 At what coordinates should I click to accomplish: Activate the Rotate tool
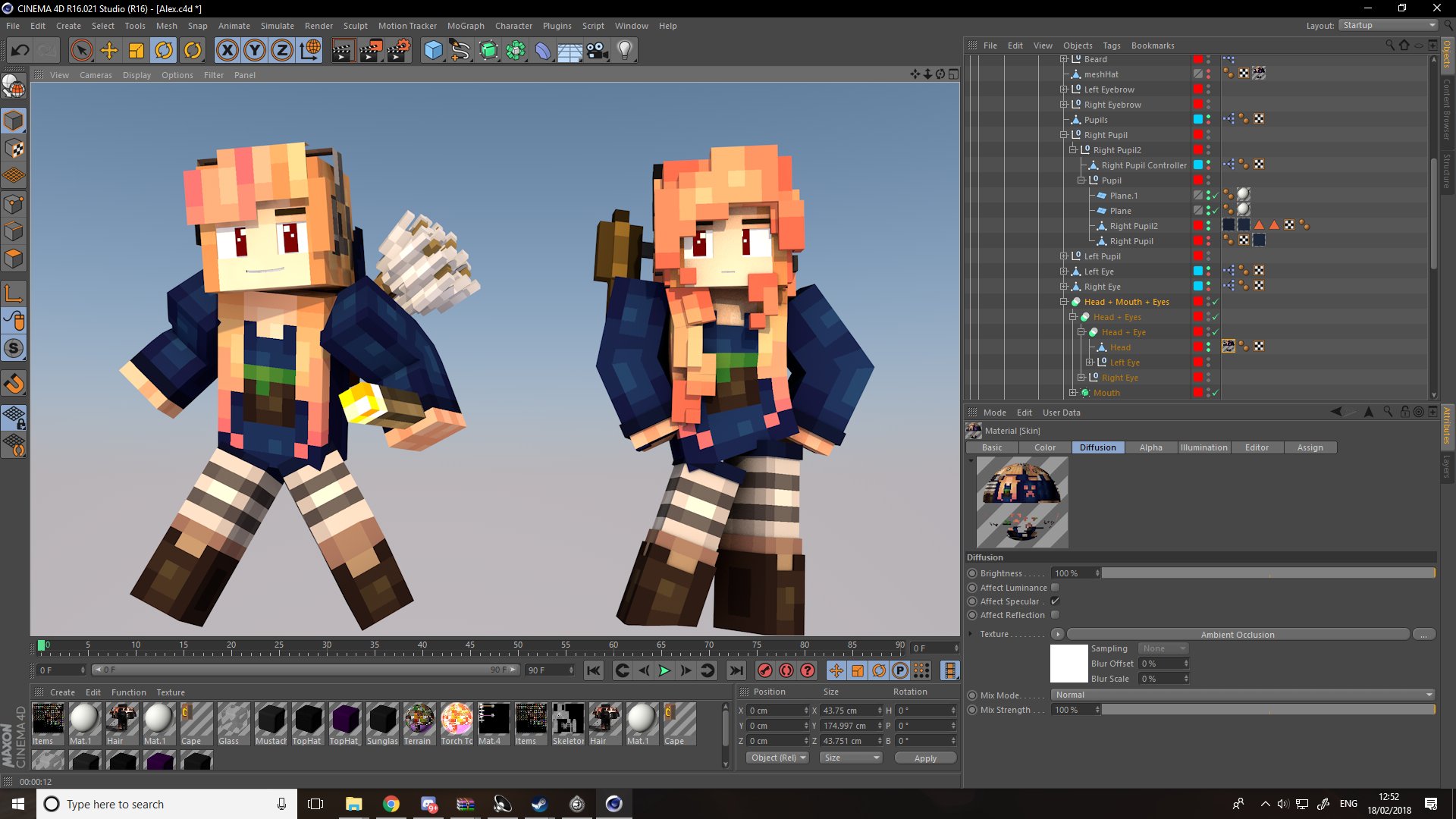pos(164,51)
